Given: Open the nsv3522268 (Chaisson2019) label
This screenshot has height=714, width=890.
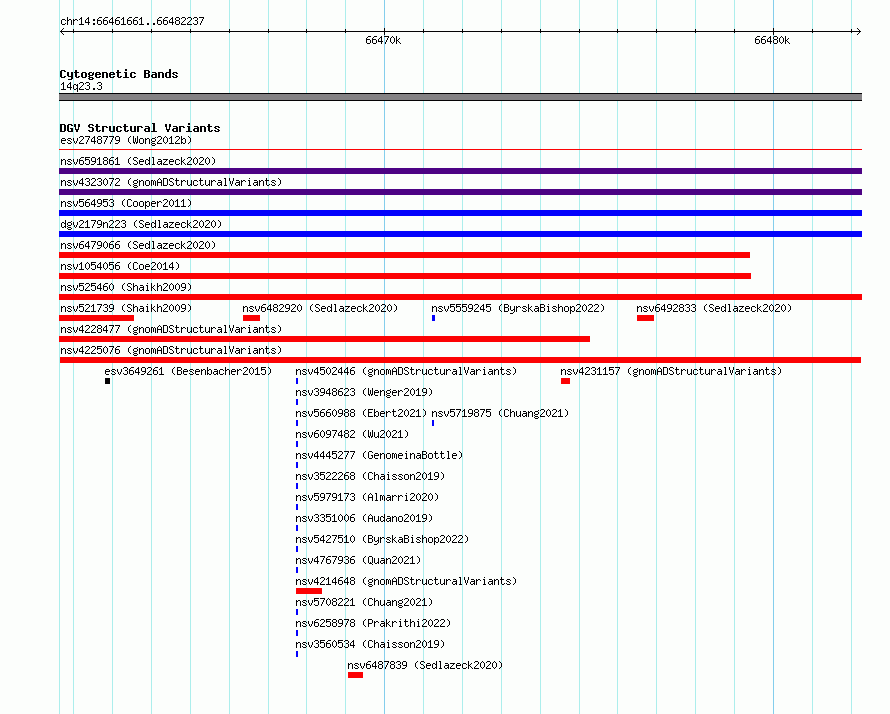Looking at the screenshot, I should point(370,476).
